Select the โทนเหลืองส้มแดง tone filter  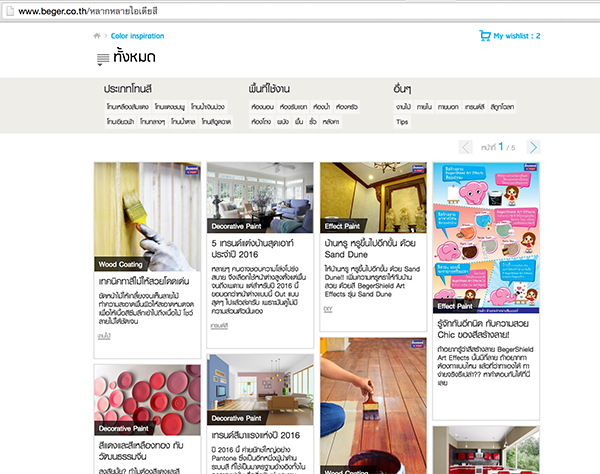tap(128, 107)
